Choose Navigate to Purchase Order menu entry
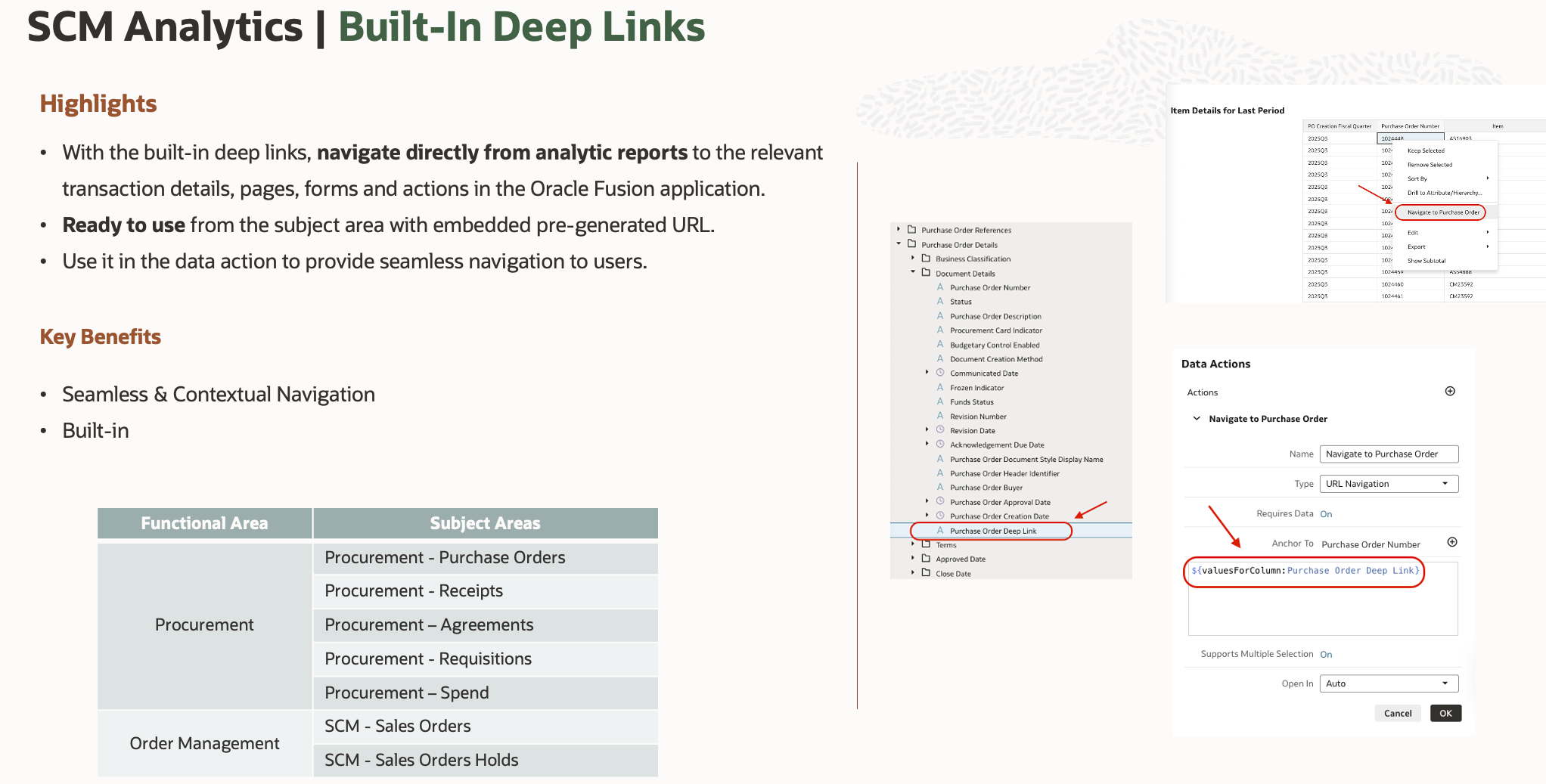This screenshot has width=1546, height=784. [1443, 212]
